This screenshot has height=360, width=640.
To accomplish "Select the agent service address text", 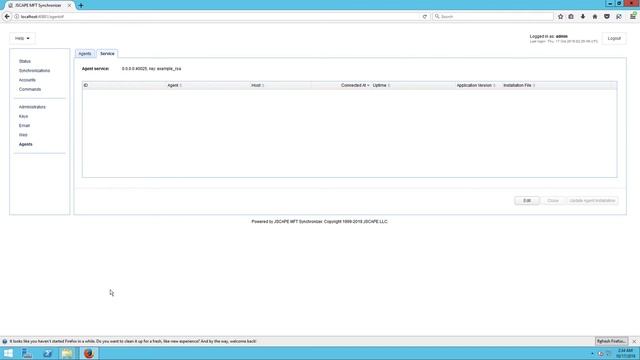I will 151,69.
